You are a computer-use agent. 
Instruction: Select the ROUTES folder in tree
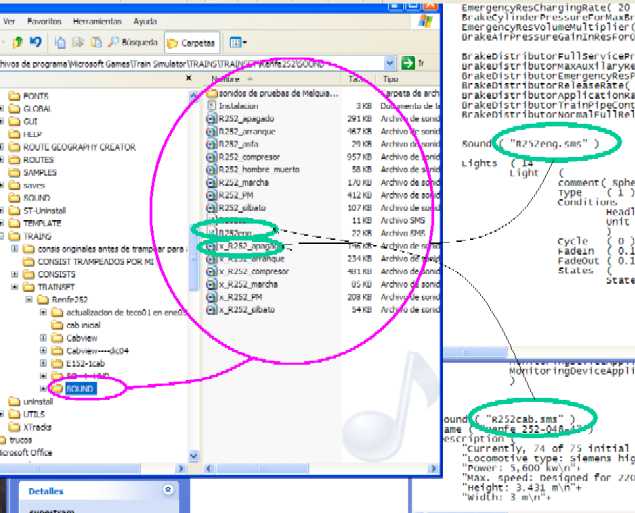coord(38,159)
